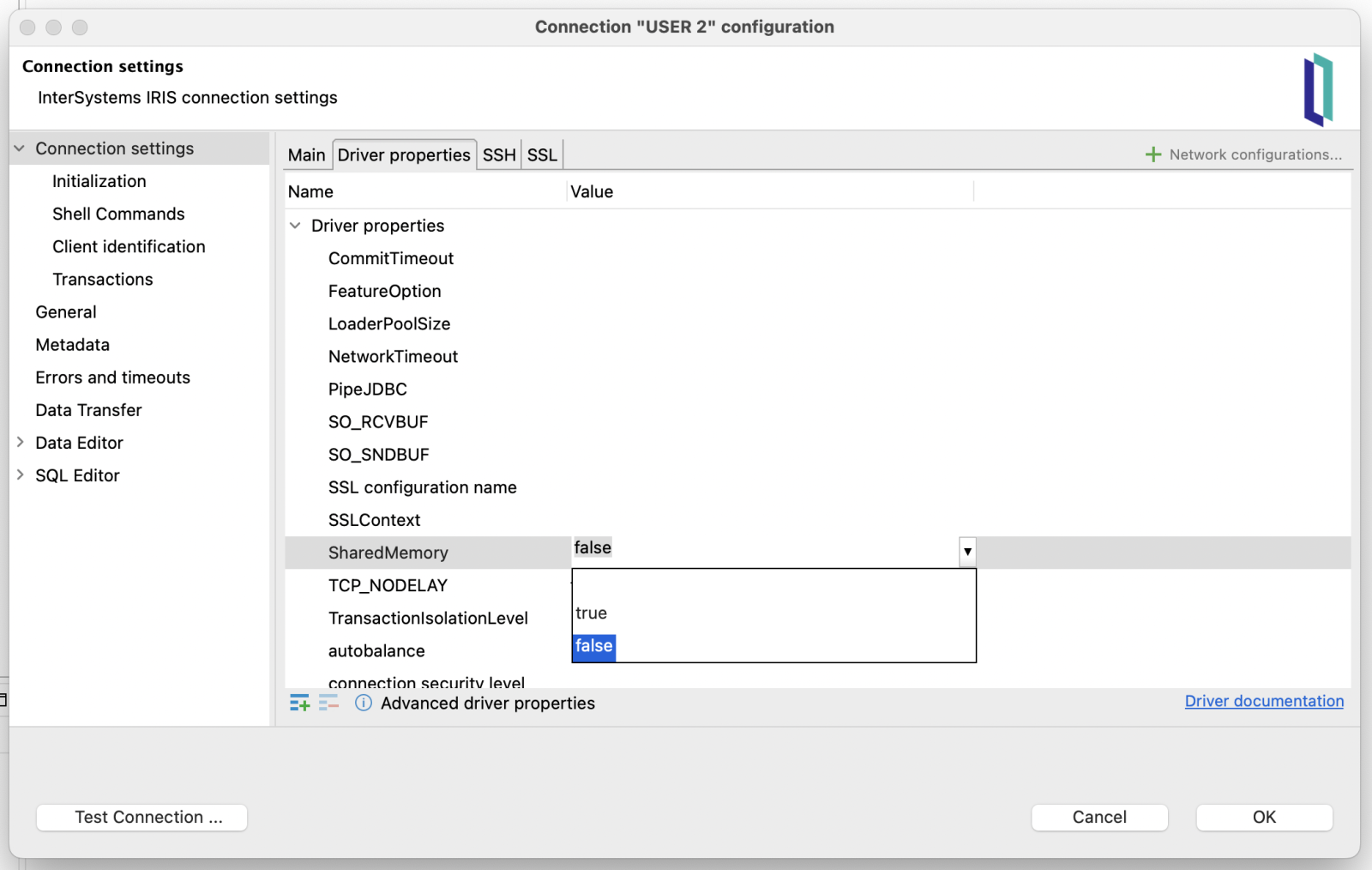Switch to the Main tab
This screenshot has width=1372, height=870.
pos(307,155)
